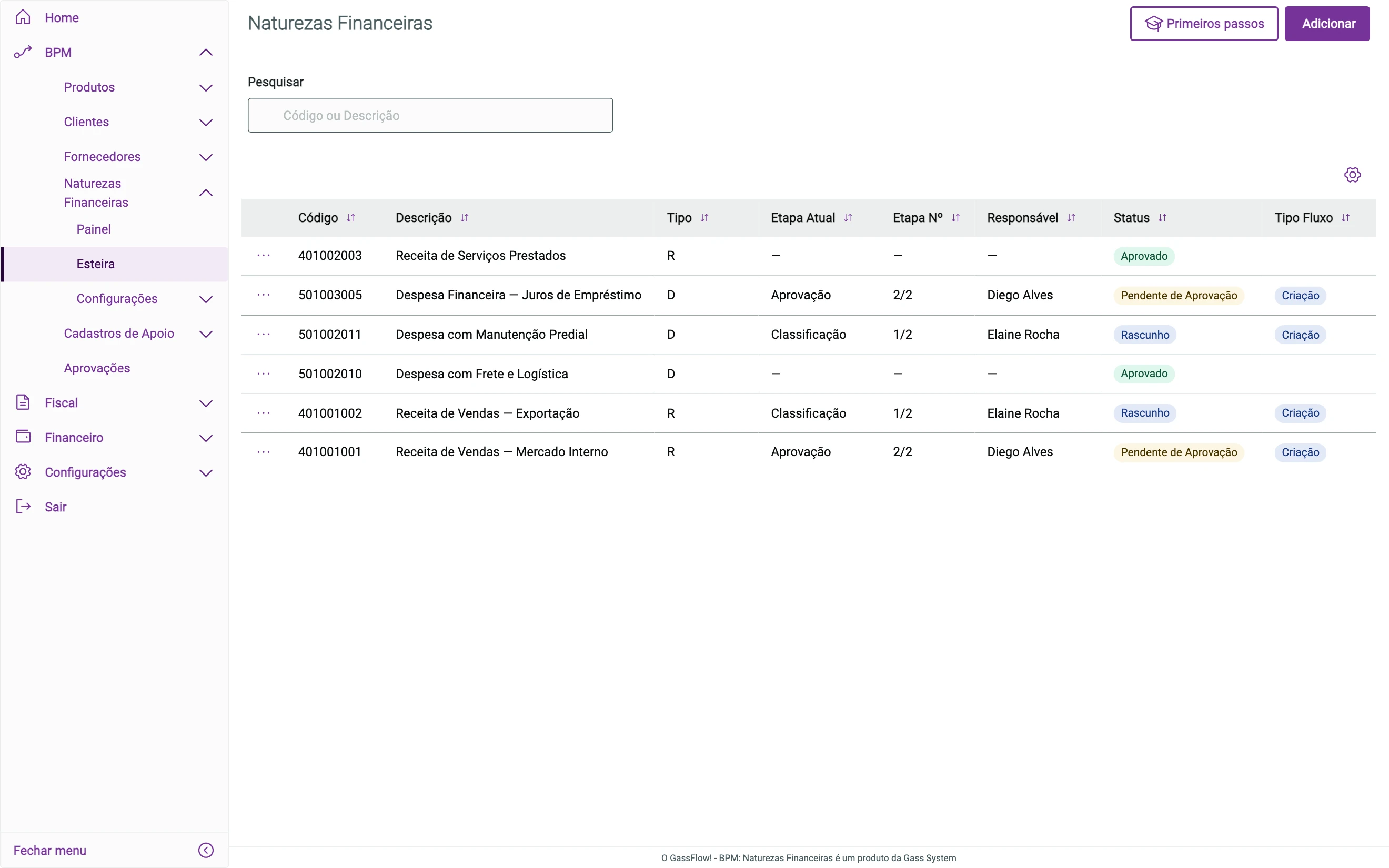The height and width of the screenshot is (868, 1389).
Task: Expand Cadastros de Apoio chevron
Action: 206,334
